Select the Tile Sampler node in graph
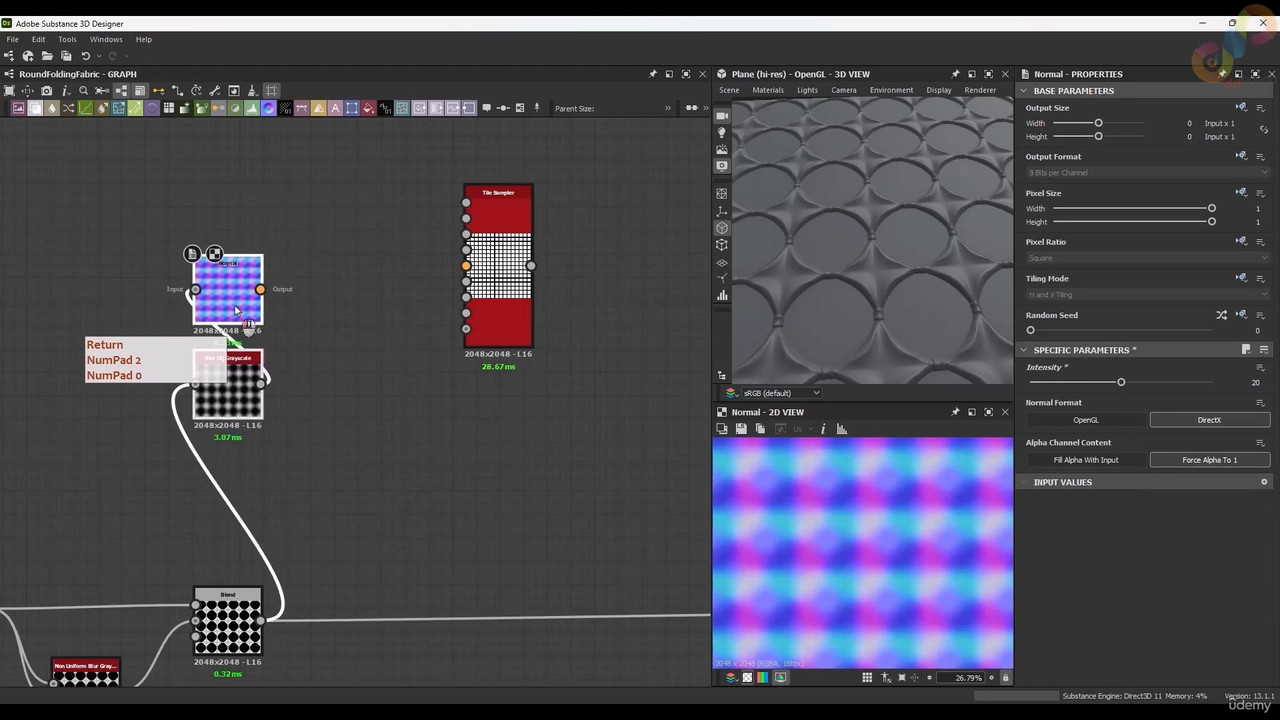Image resolution: width=1280 pixels, height=720 pixels. click(498, 266)
